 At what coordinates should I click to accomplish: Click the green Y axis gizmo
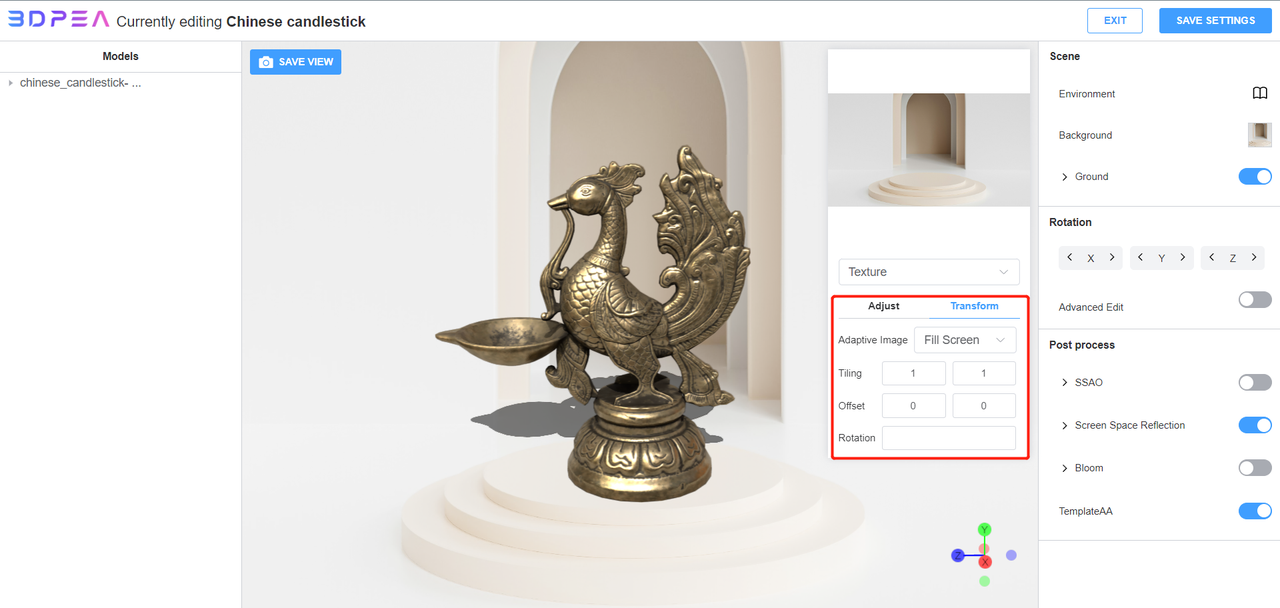(x=985, y=529)
